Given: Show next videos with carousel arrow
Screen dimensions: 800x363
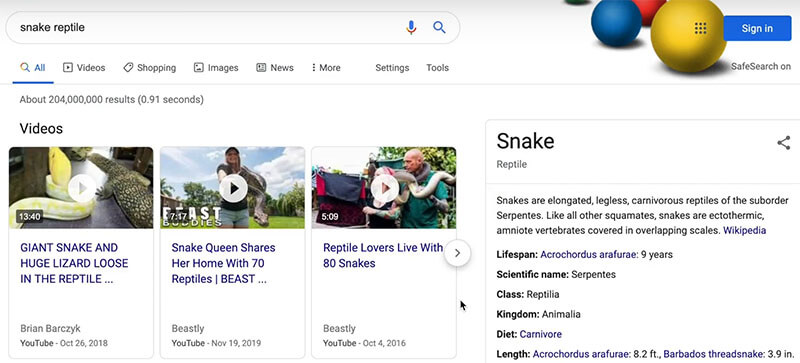Looking at the screenshot, I should 457,253.
